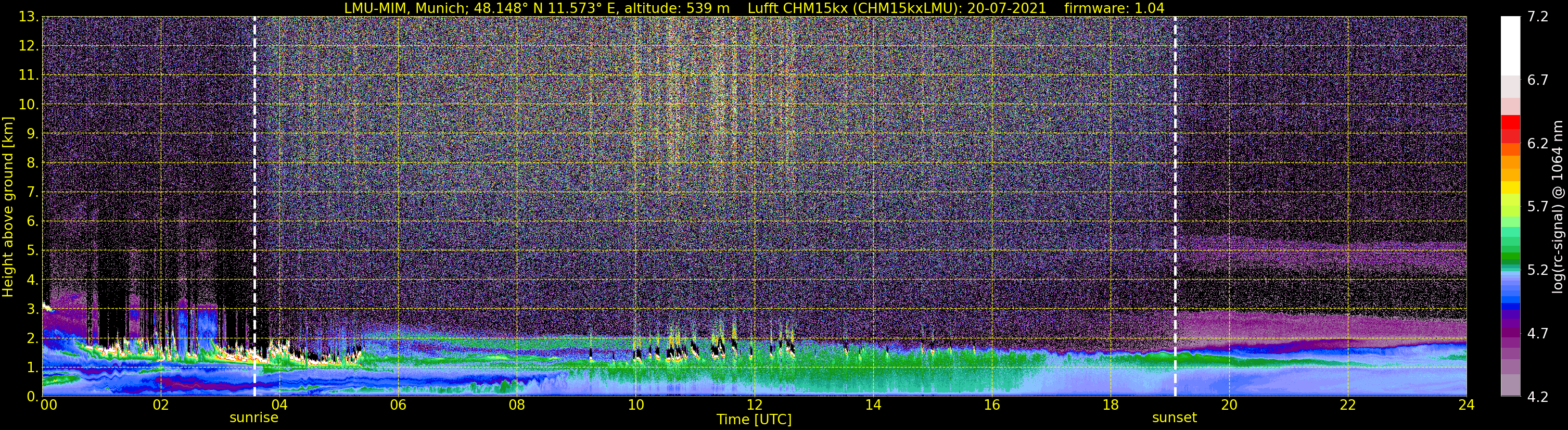Click the '20' time tick label

[1229, 405]
